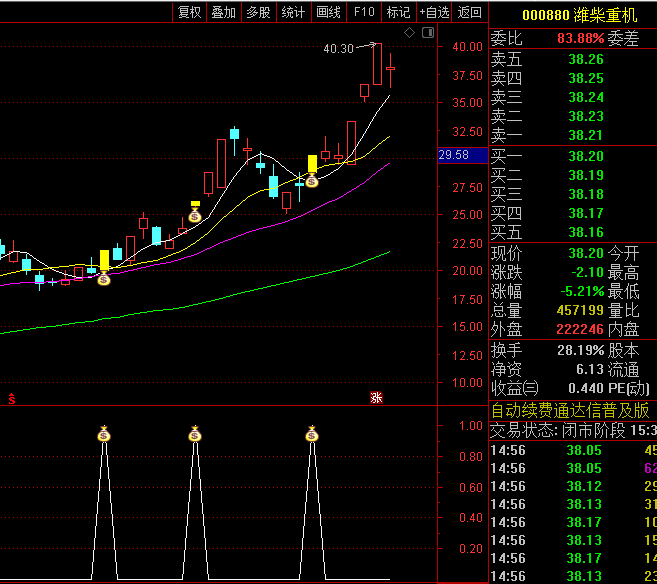Open F10 company information
The width and height of the screenshot is (657, 584).
tap(363, 12)
